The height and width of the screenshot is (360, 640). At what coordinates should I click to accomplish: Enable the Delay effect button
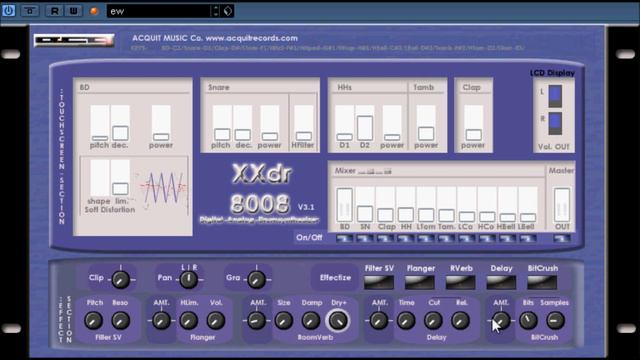[x=501, y=282]
